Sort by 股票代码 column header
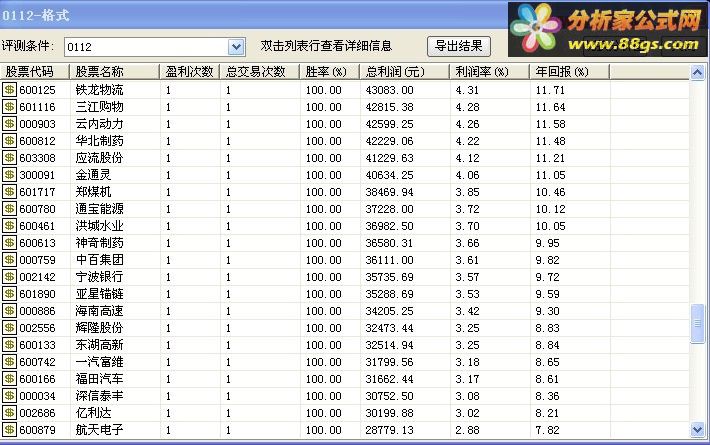710x445 pixels. coord(35,72)
